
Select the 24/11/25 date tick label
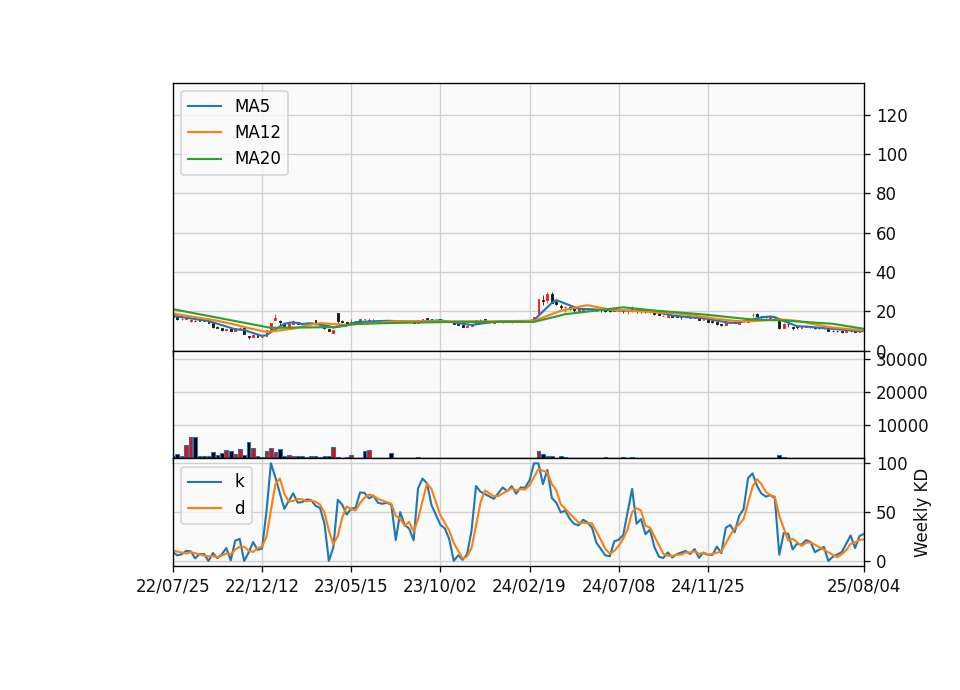708,586
